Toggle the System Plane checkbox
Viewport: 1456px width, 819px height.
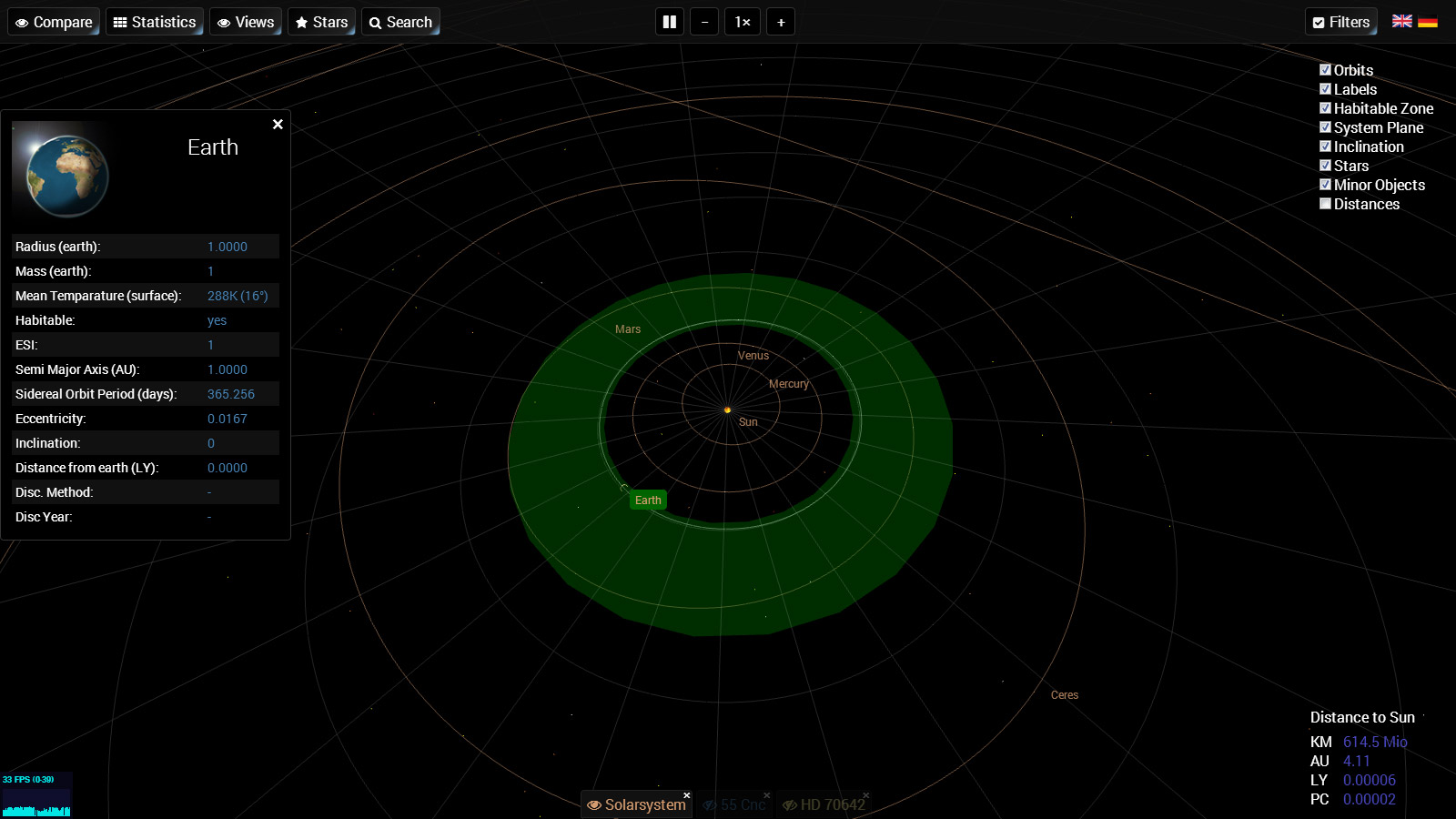coord(1325,126)
